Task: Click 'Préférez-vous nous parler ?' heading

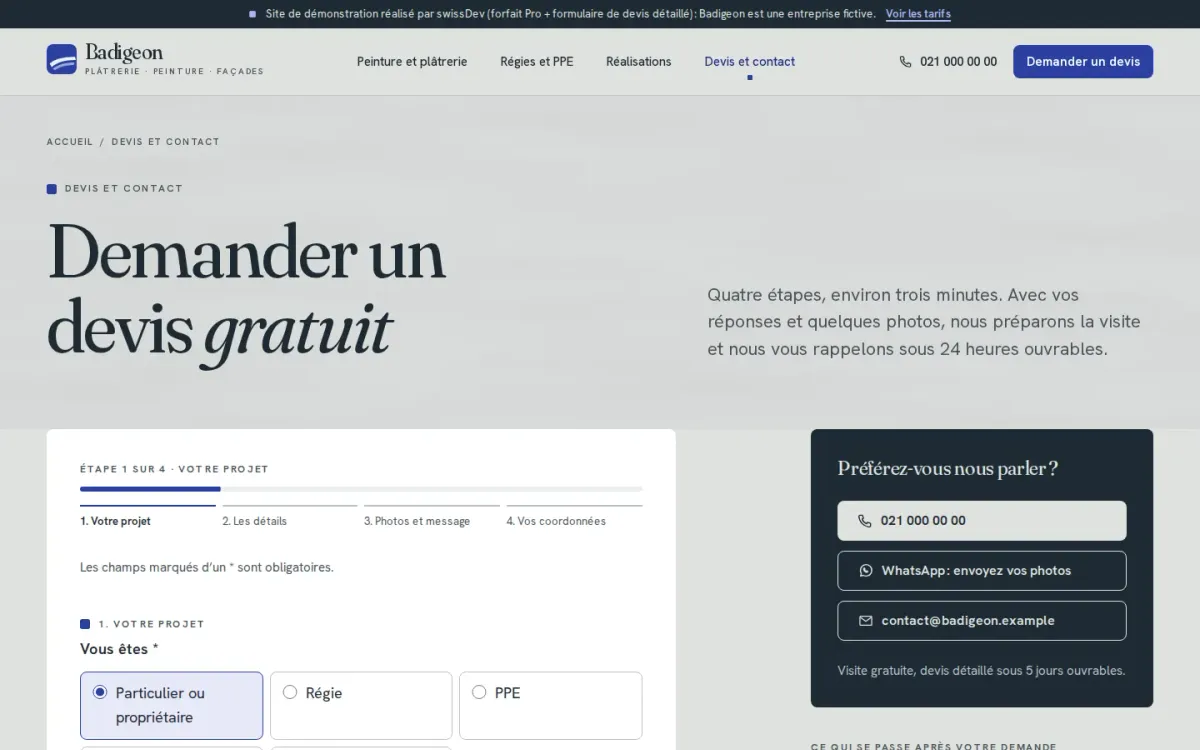Action: tap(948, 468)
